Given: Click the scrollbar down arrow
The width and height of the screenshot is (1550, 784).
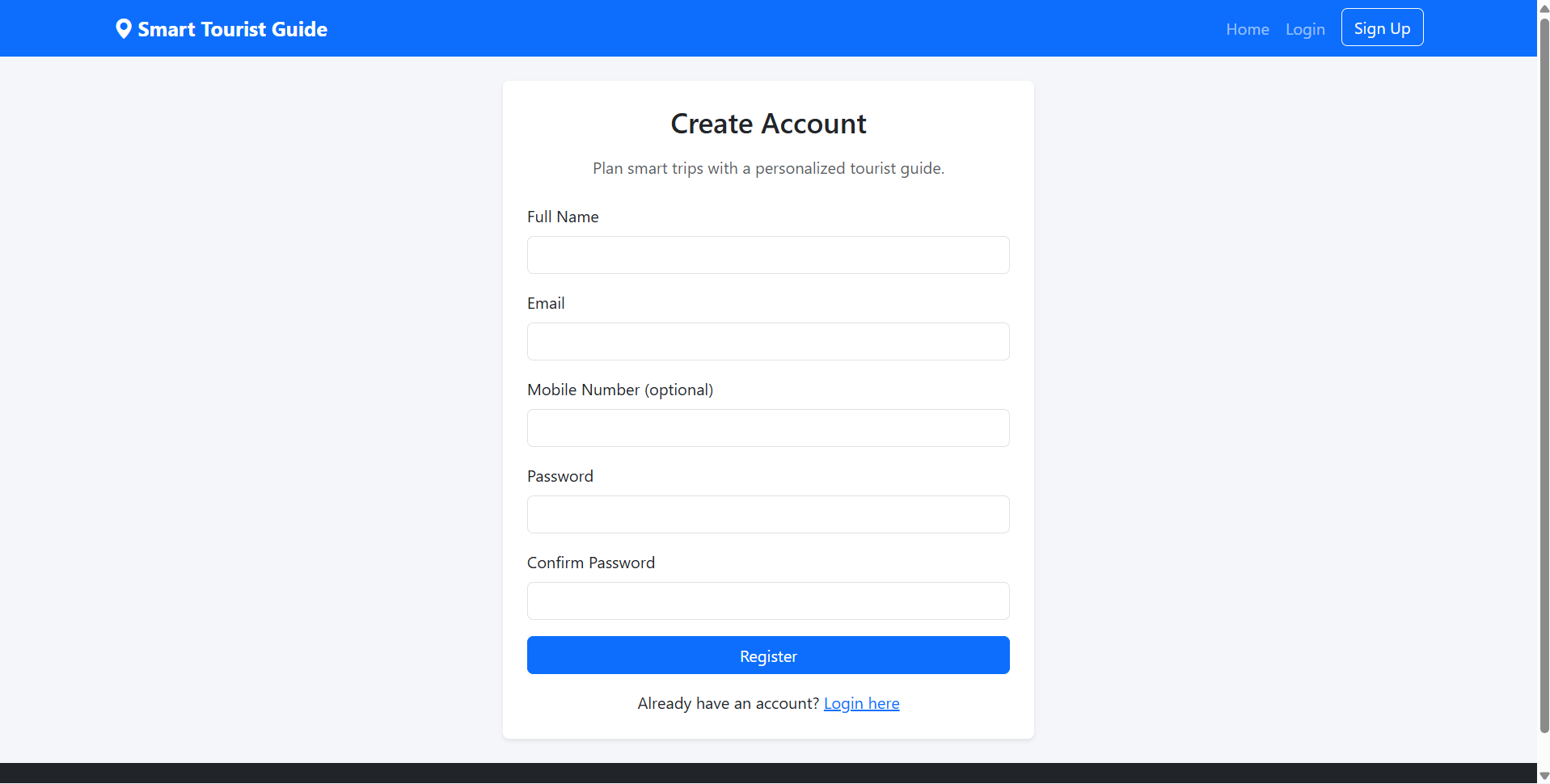Looking at the screenshot, I should (1544, 777).
